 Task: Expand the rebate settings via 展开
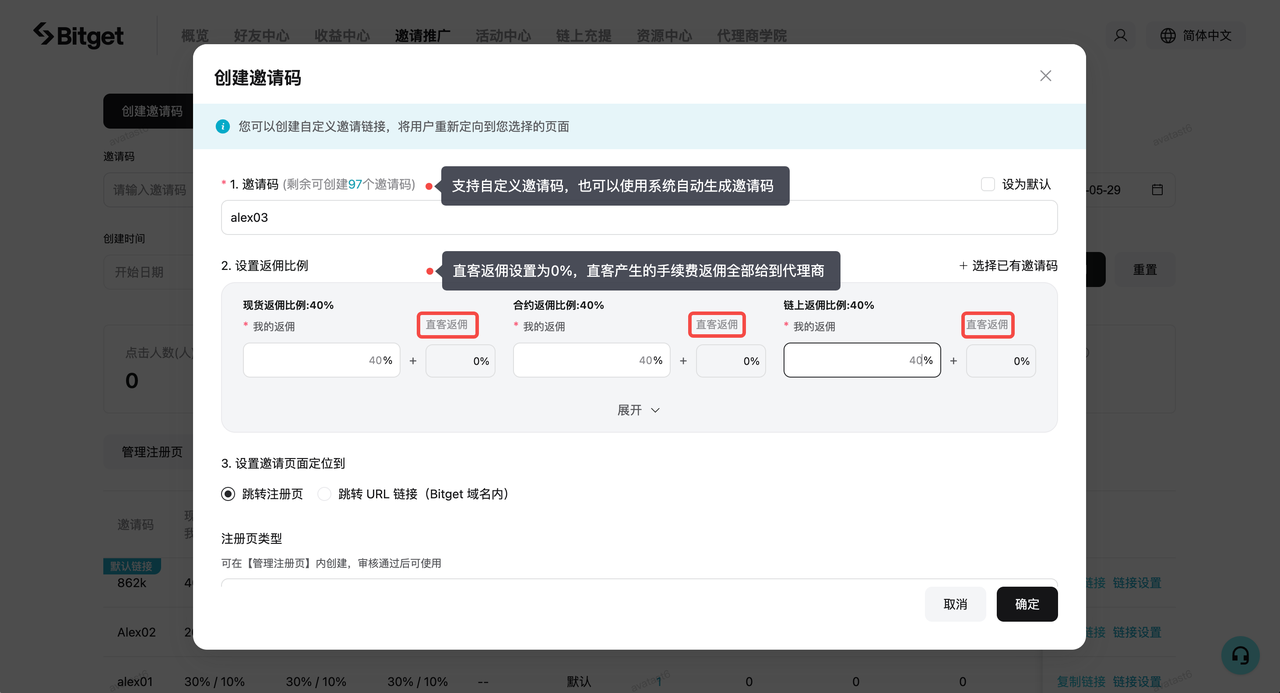[638, 410]
